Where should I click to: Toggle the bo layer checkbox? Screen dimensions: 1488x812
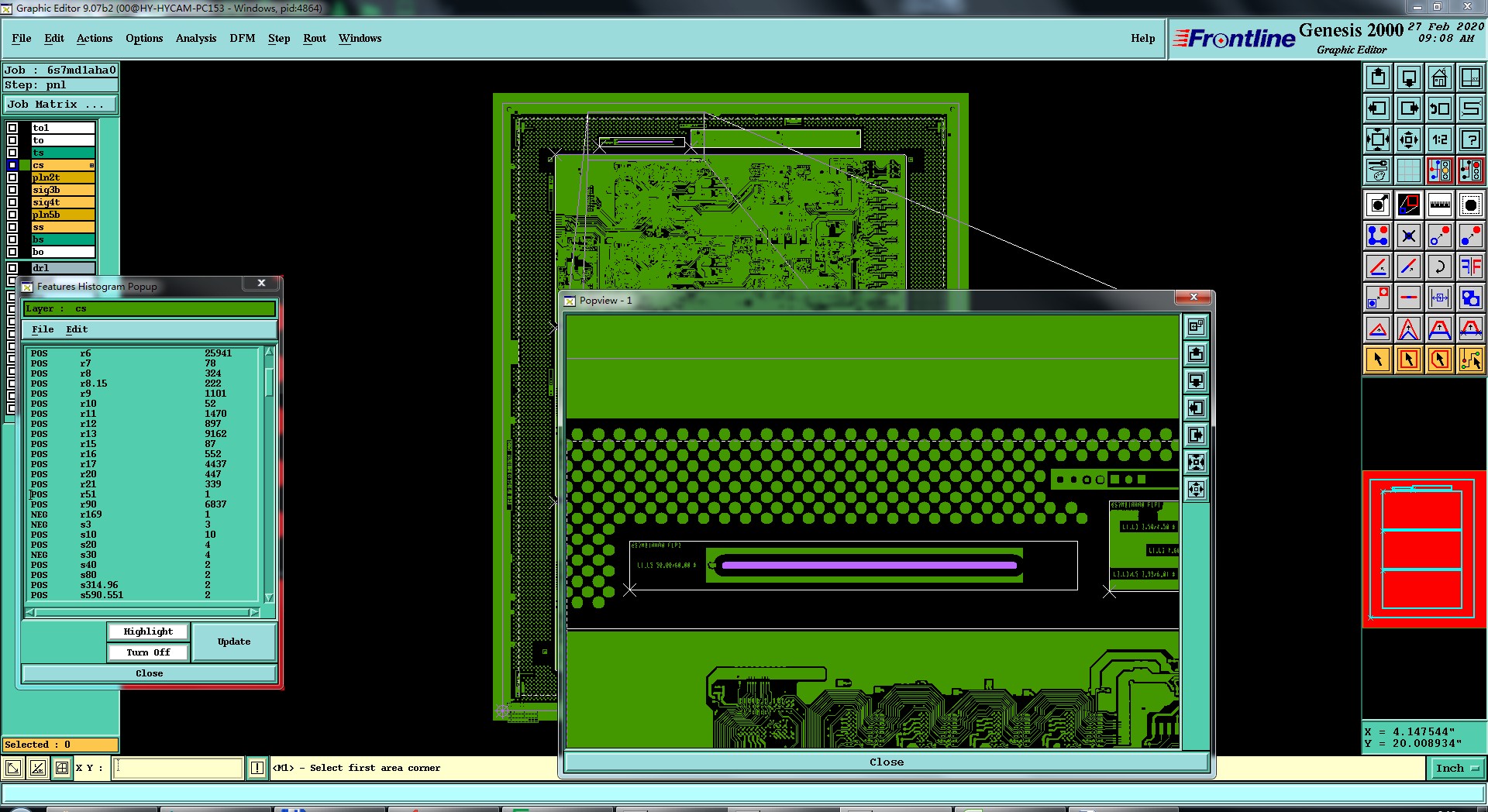(12, 252)
